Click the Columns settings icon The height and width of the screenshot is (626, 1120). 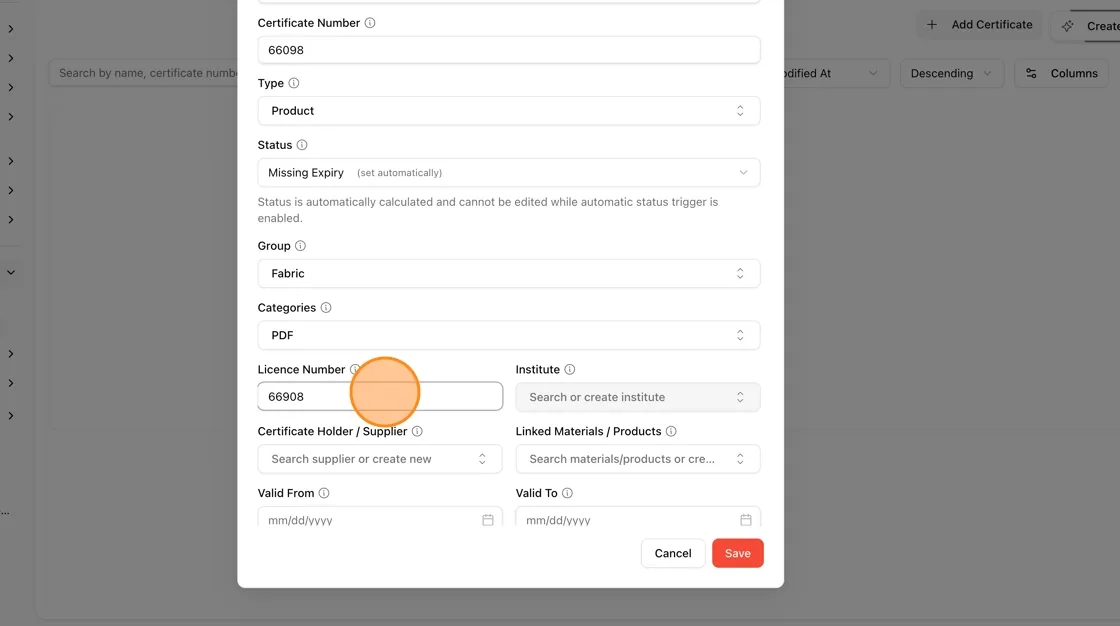coord(1031,74)
